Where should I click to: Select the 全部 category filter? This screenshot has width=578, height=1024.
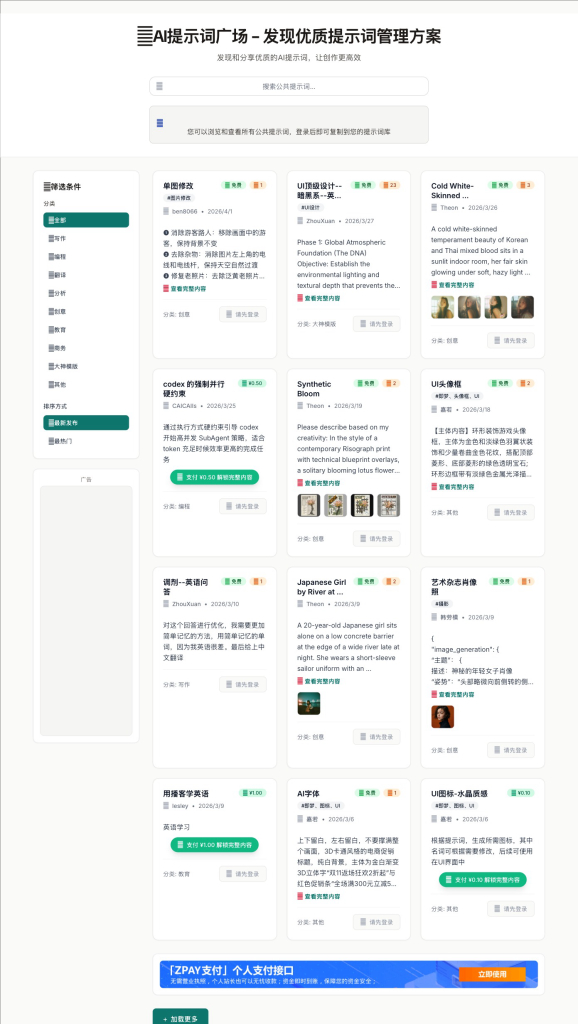[86, 220]
